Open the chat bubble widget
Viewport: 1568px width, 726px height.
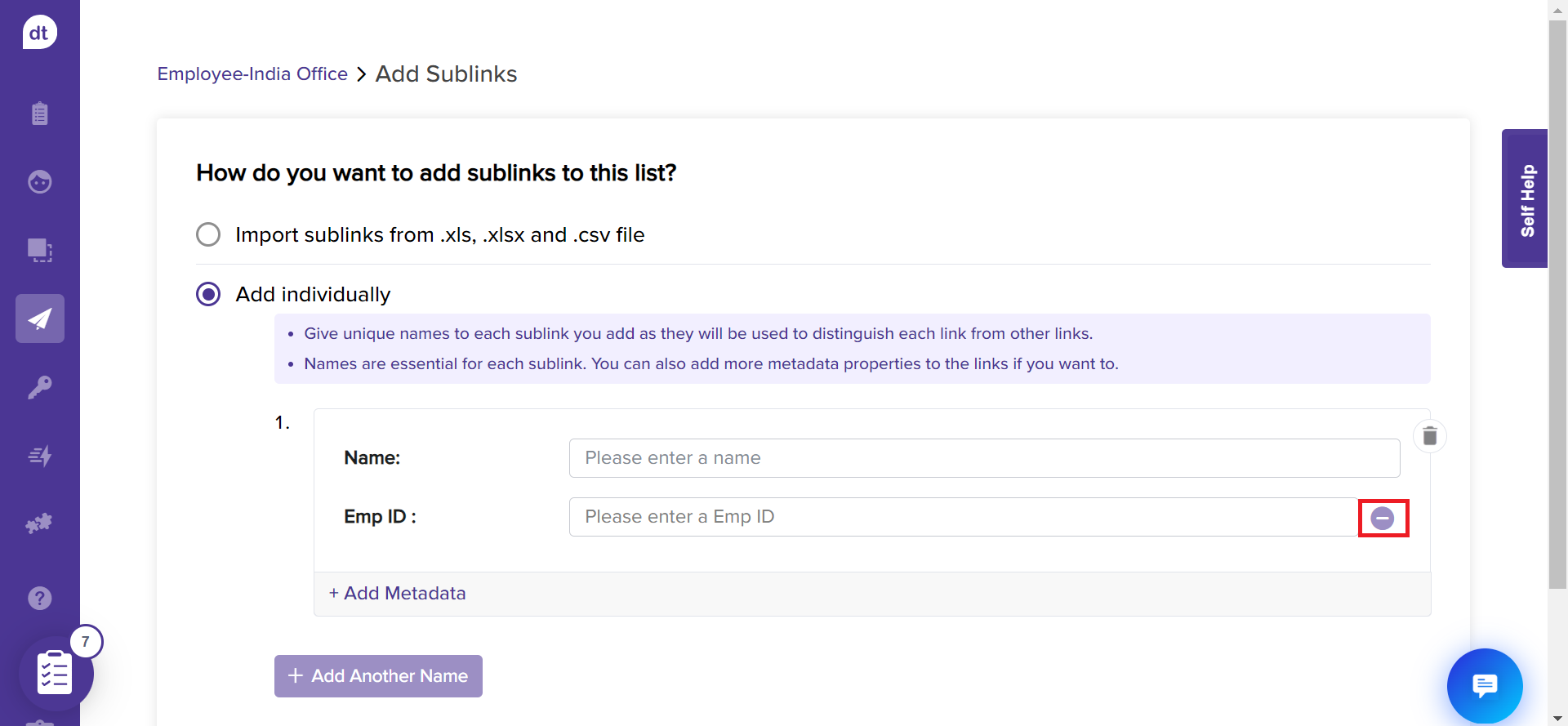point(1484,685)
